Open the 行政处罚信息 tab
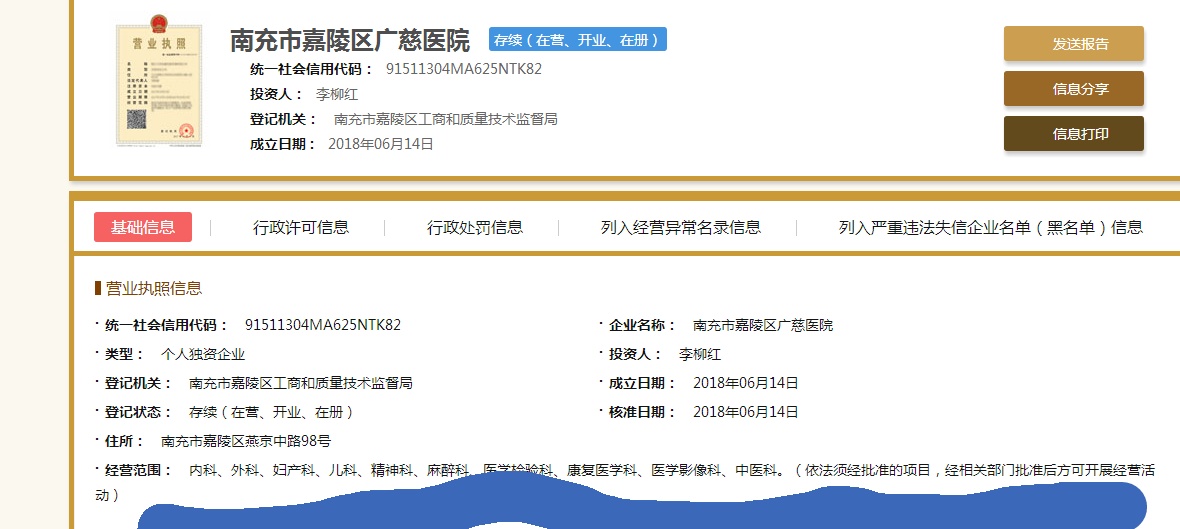The width and height of the screenshot is (1180, 529). coord(475,227)
